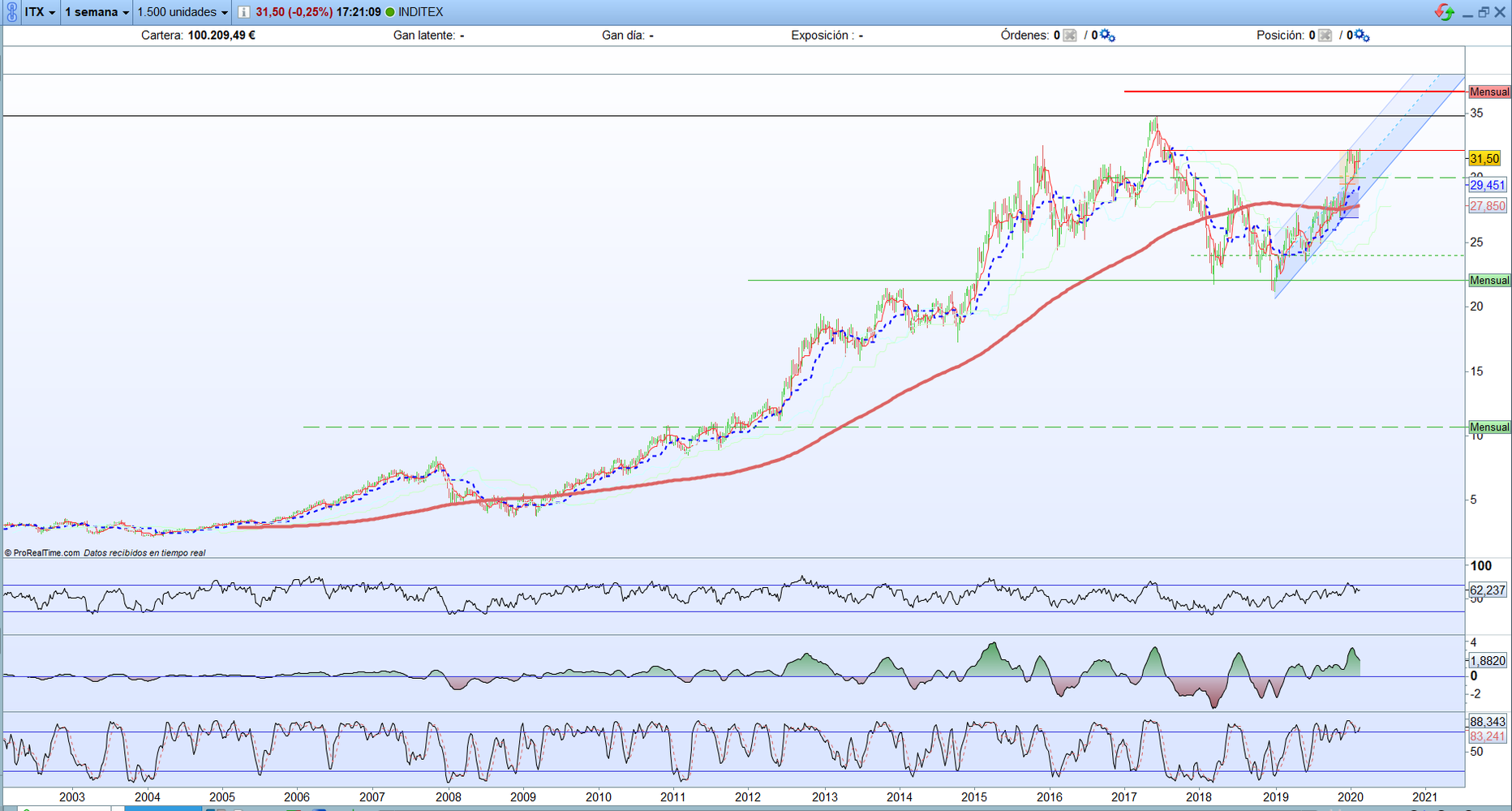Open position settings gear next to Posición
The height and width of the screenshot is (811, 1512).
(x=1362, y=36)
